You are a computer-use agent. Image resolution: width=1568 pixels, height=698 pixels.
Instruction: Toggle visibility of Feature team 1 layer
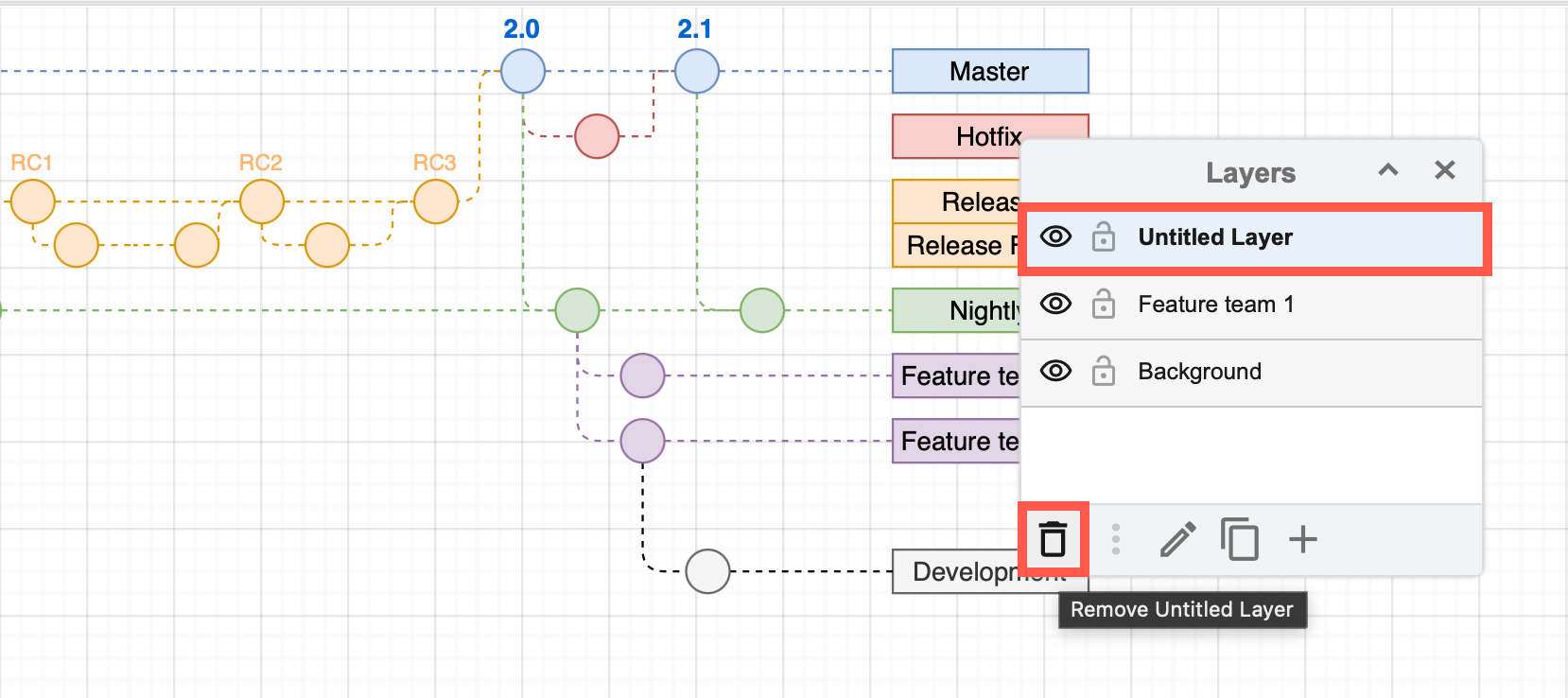click(1055, 304)
